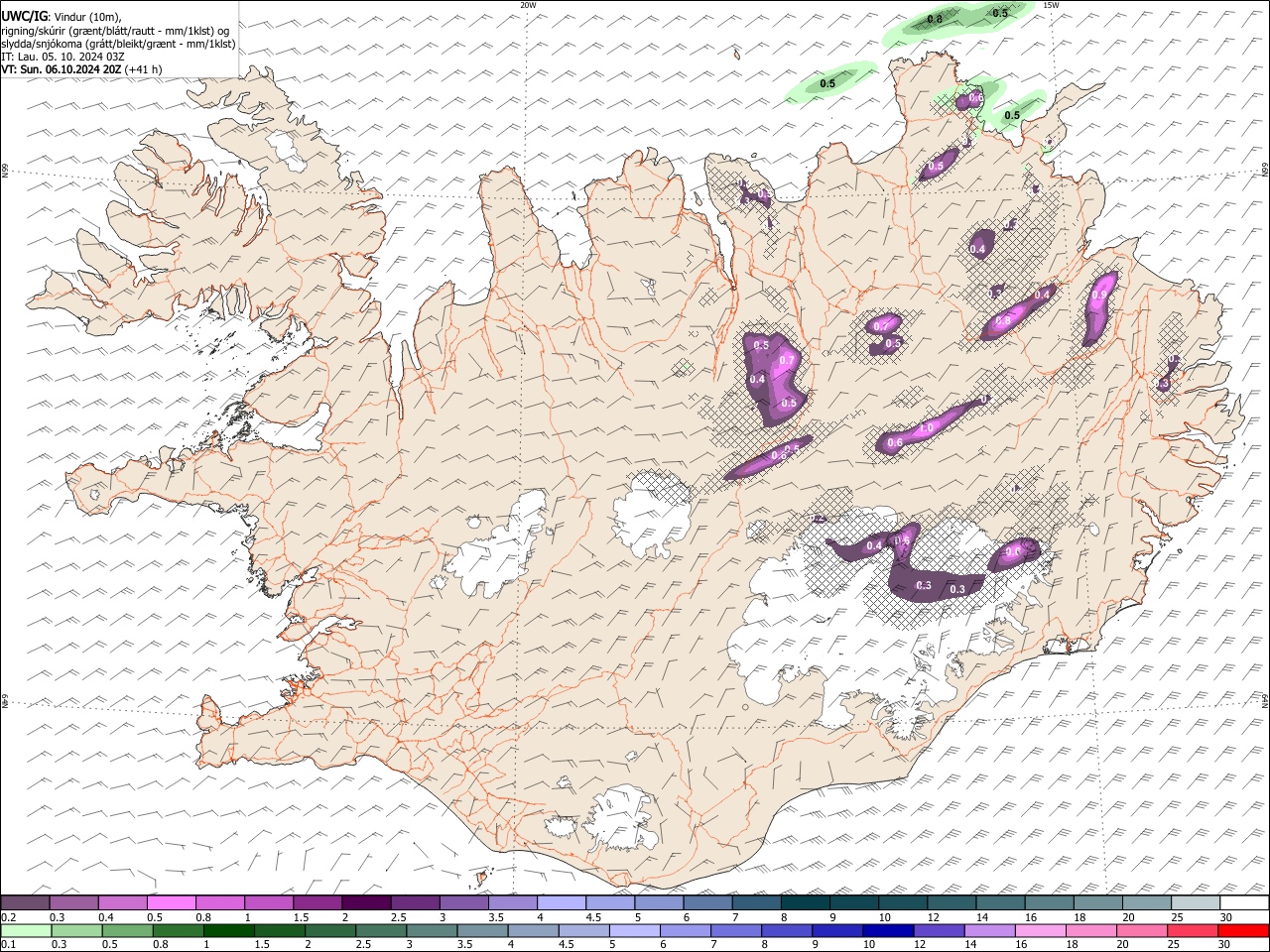Pick the darkest purple swatch labeled 2 in upper legend
The width and height of the screenshot is (1270, 952).
366,903
